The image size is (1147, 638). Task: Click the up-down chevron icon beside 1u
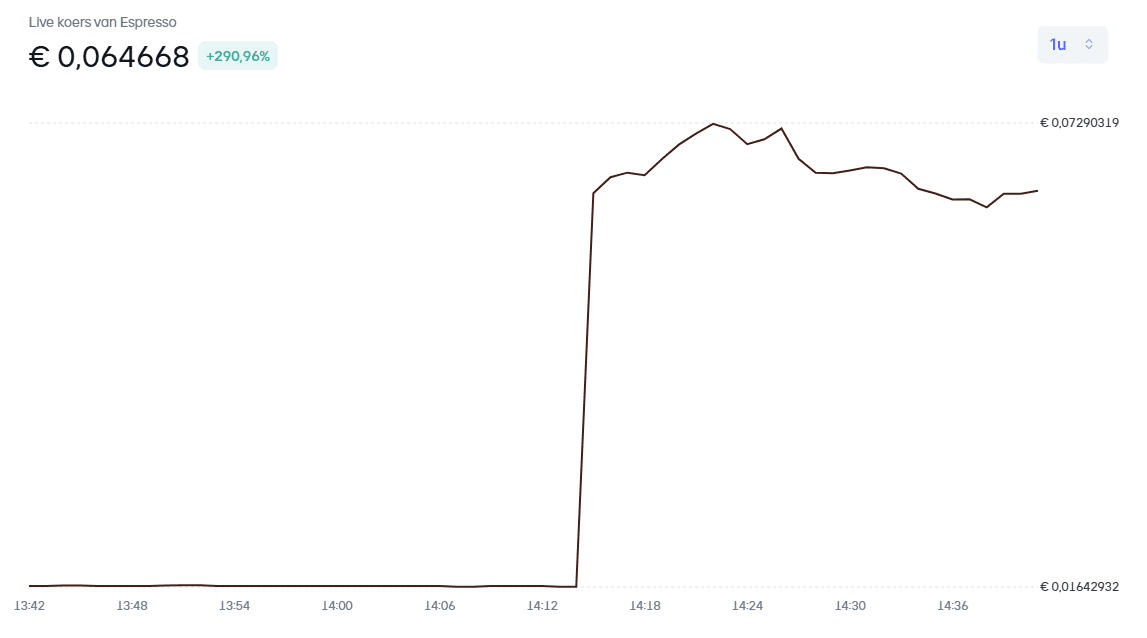(x=1089, y=44)
